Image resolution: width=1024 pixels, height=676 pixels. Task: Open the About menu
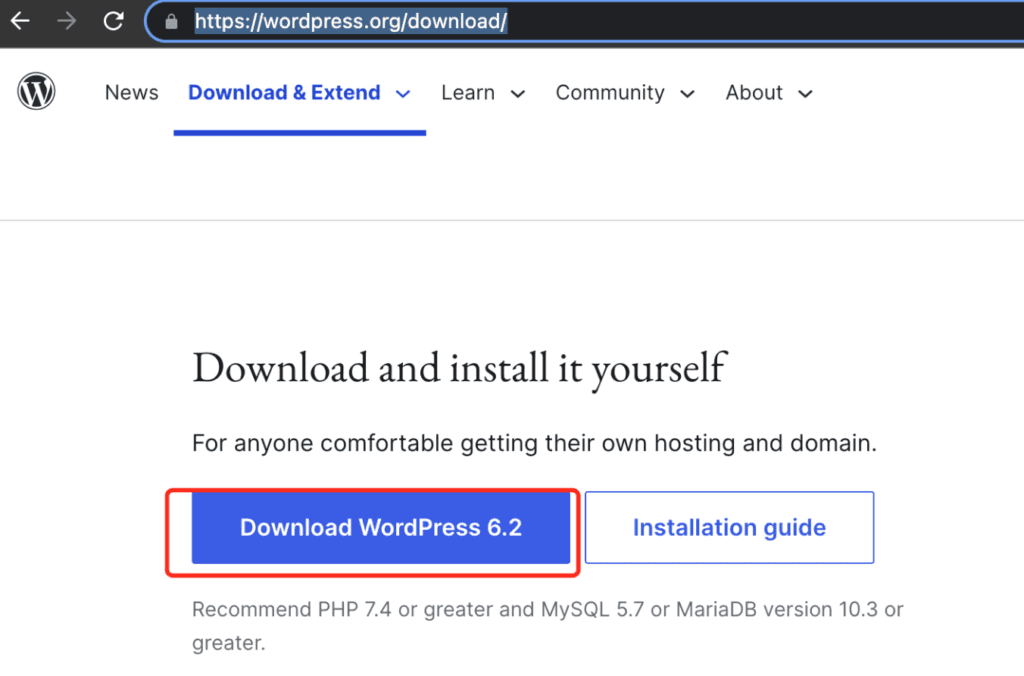click(754, 93)
